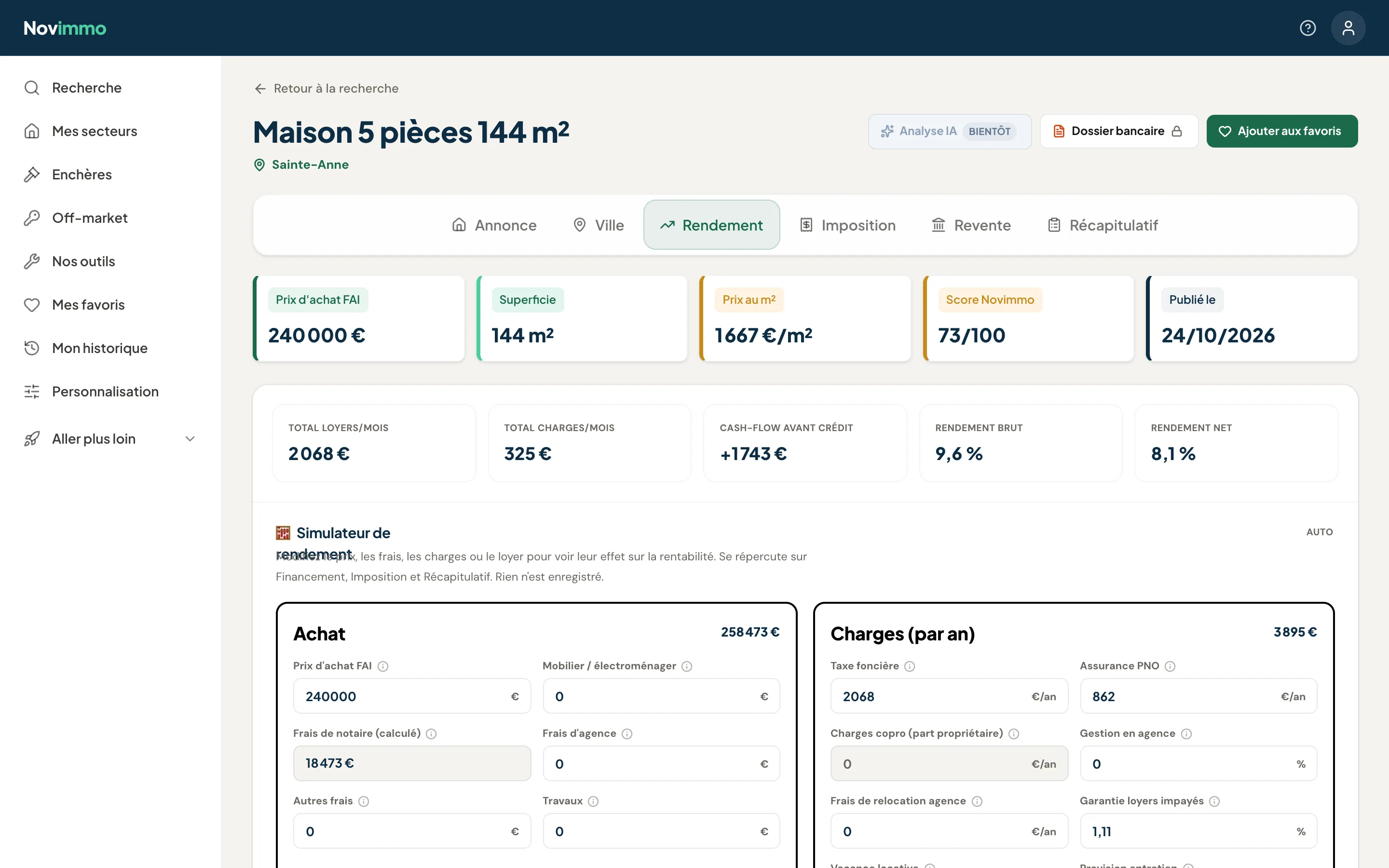1389x868 pixels.
Task: Click Retour à la recherche link
Action: (x=327, y=88)
